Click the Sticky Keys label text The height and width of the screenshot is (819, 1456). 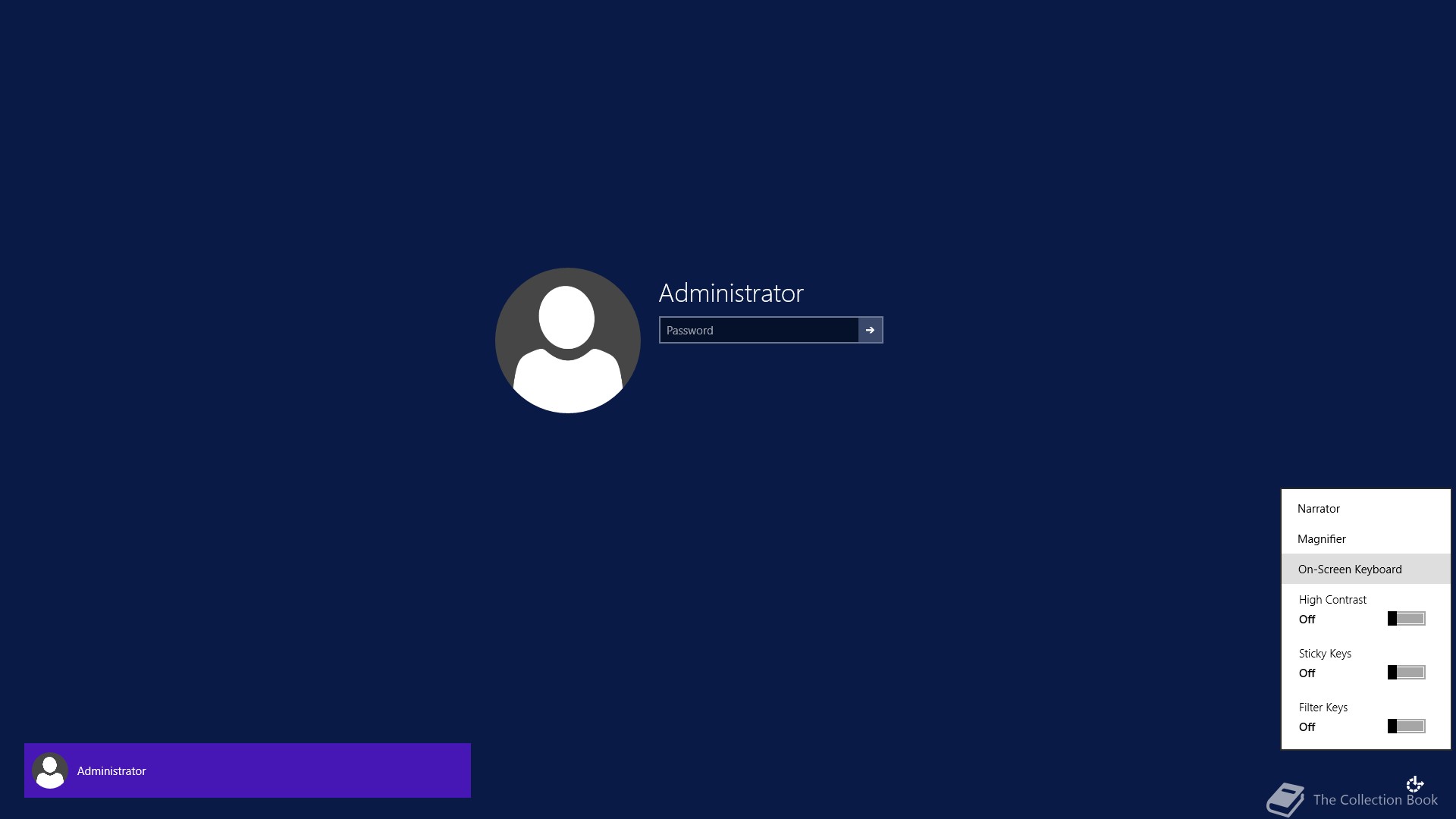pos(1324,654)
